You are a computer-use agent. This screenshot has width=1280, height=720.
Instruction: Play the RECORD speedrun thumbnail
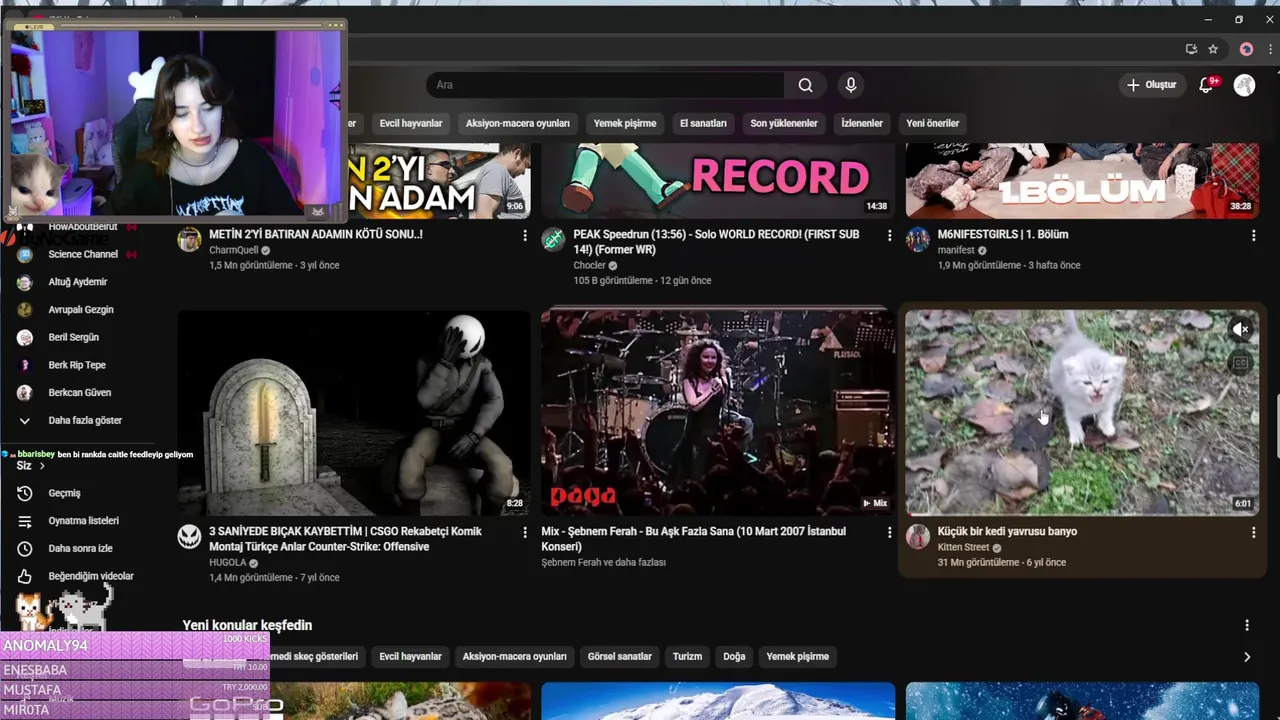718,180
